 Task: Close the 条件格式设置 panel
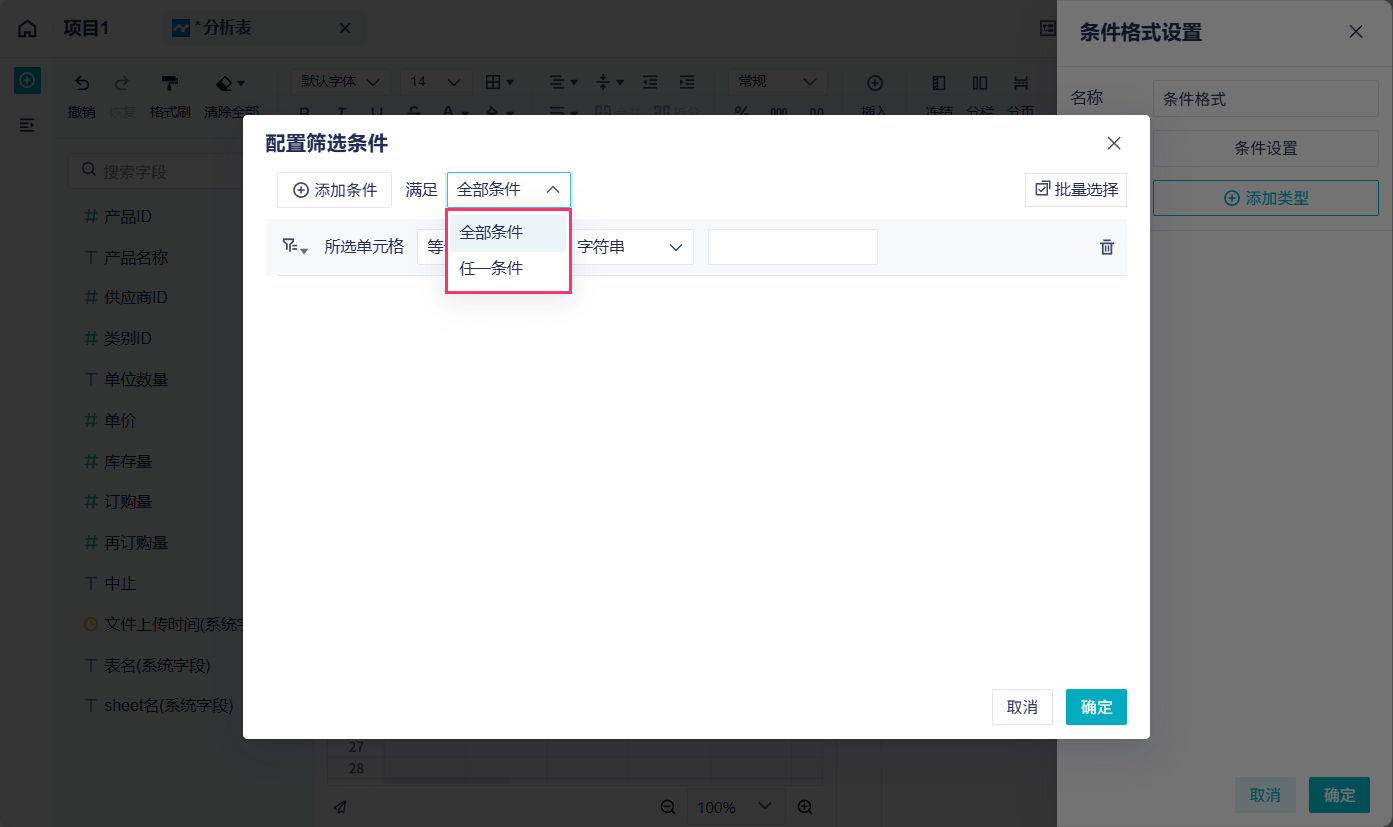(x=1356, y=32)
